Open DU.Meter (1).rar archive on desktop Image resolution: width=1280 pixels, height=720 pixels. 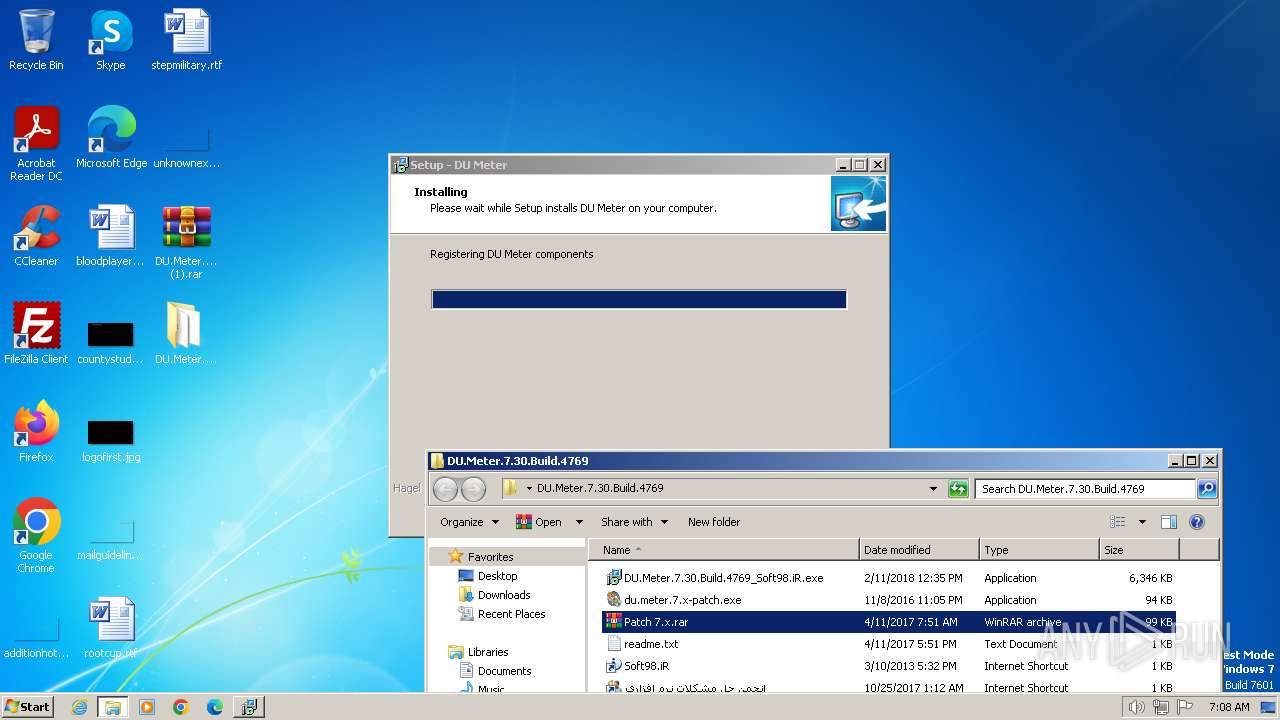point(186,242)
